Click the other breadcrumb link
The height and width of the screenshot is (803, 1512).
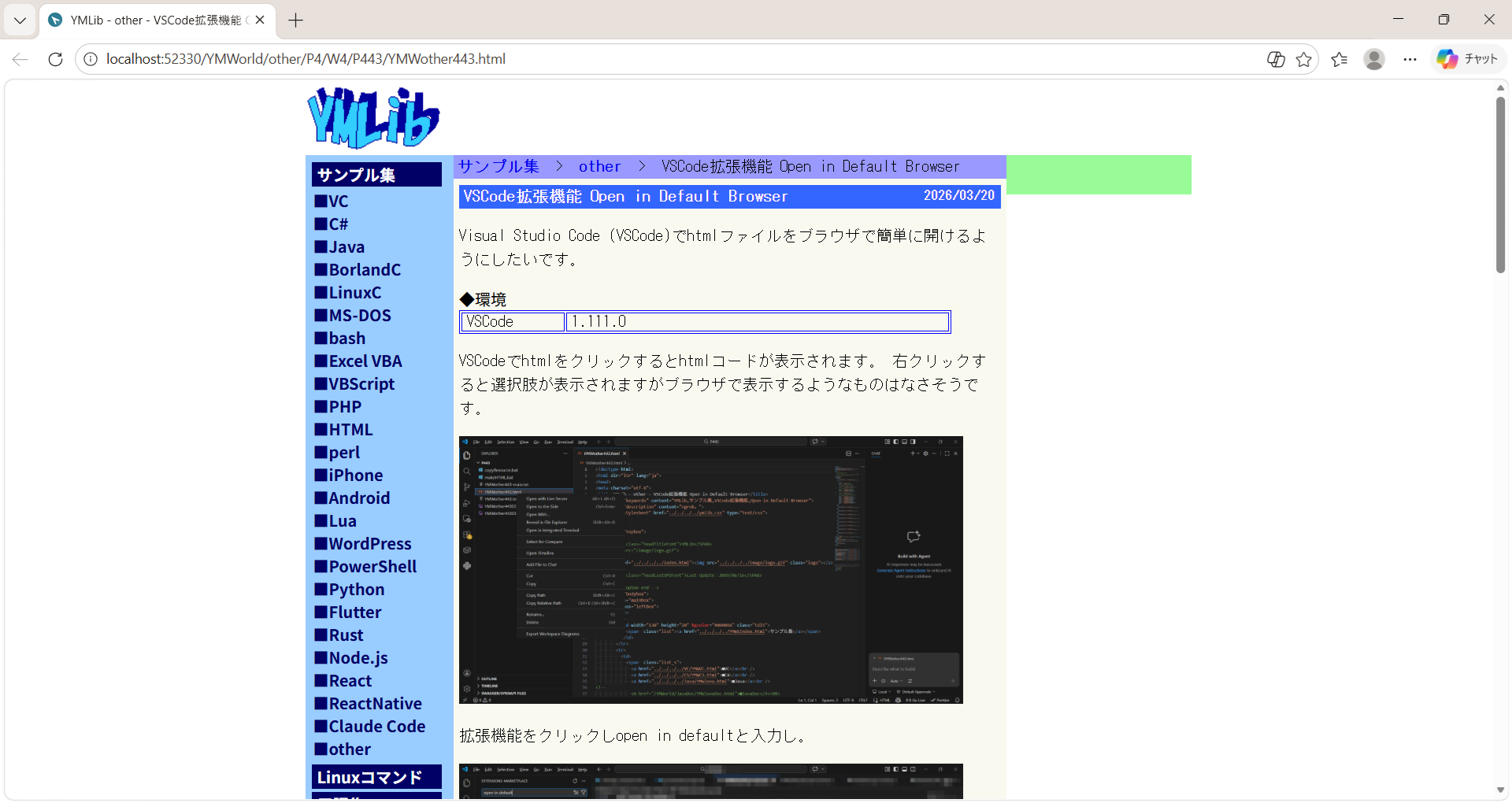[x=599, y=166]
